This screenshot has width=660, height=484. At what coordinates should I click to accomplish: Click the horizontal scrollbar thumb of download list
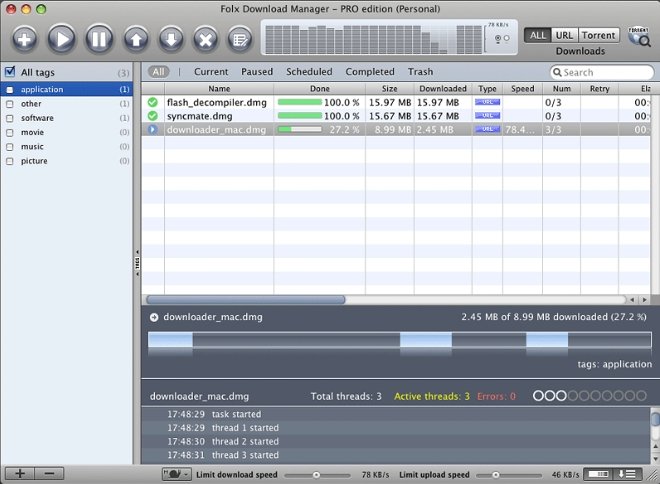(x=246, y=300)
